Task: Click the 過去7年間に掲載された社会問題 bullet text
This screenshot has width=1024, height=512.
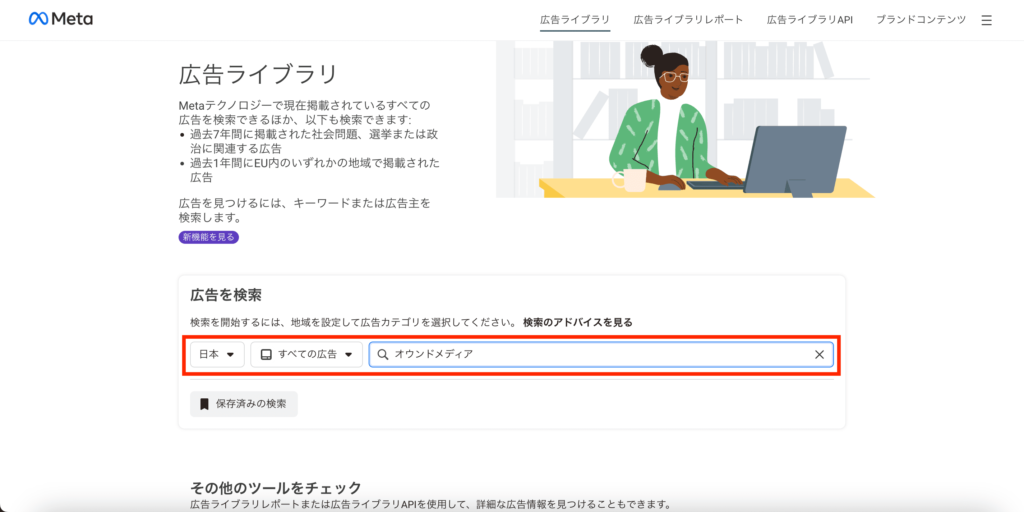Action: coord(314,142)
